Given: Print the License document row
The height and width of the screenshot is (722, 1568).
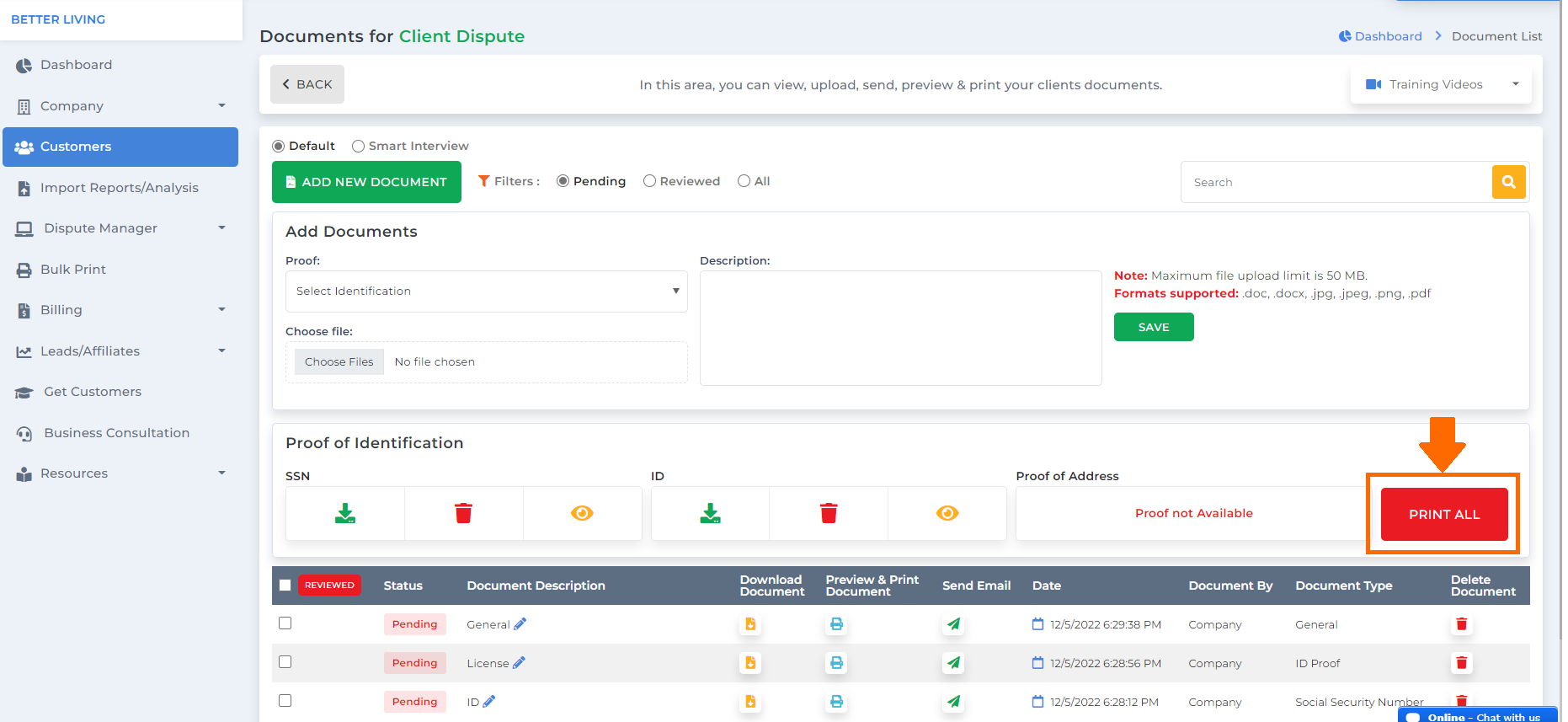Looking at the screenshot, I should [836, 663].
